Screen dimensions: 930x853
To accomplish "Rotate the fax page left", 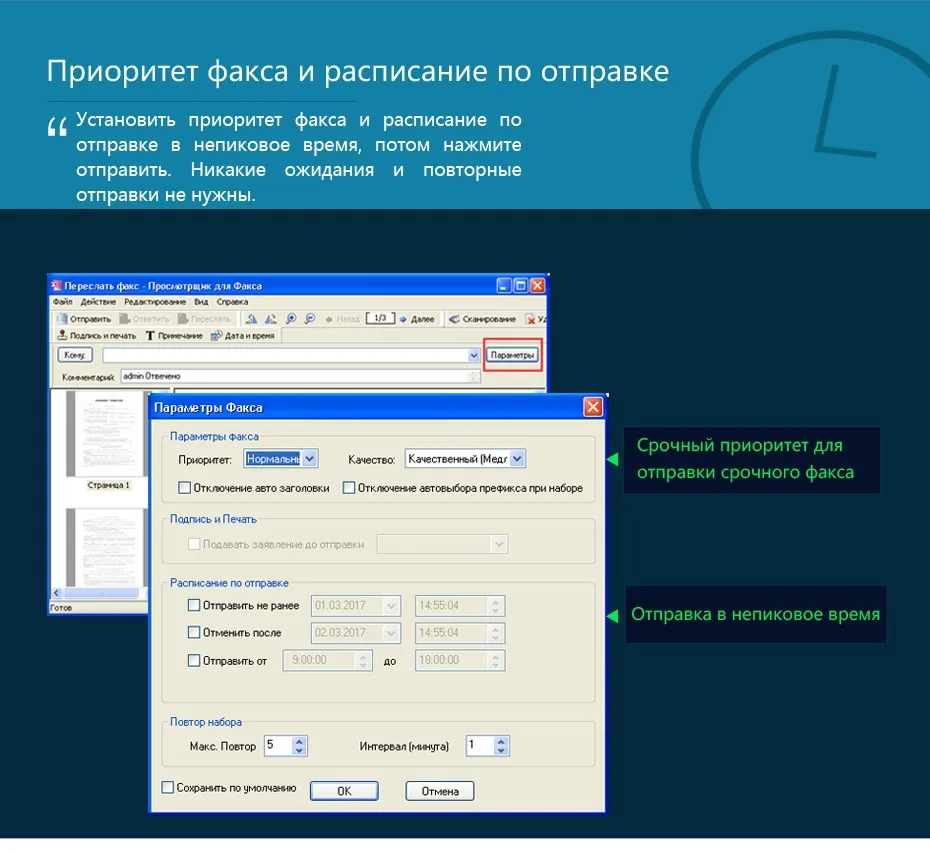I will coord(251,319).
